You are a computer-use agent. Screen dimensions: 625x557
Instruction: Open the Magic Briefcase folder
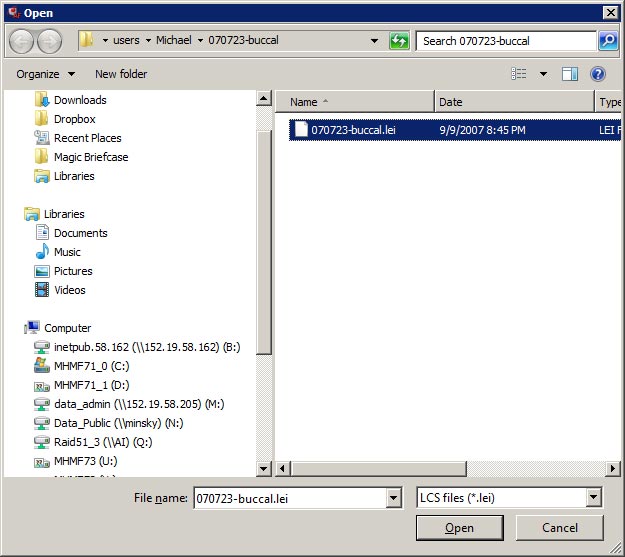click(x=90, y=157)
